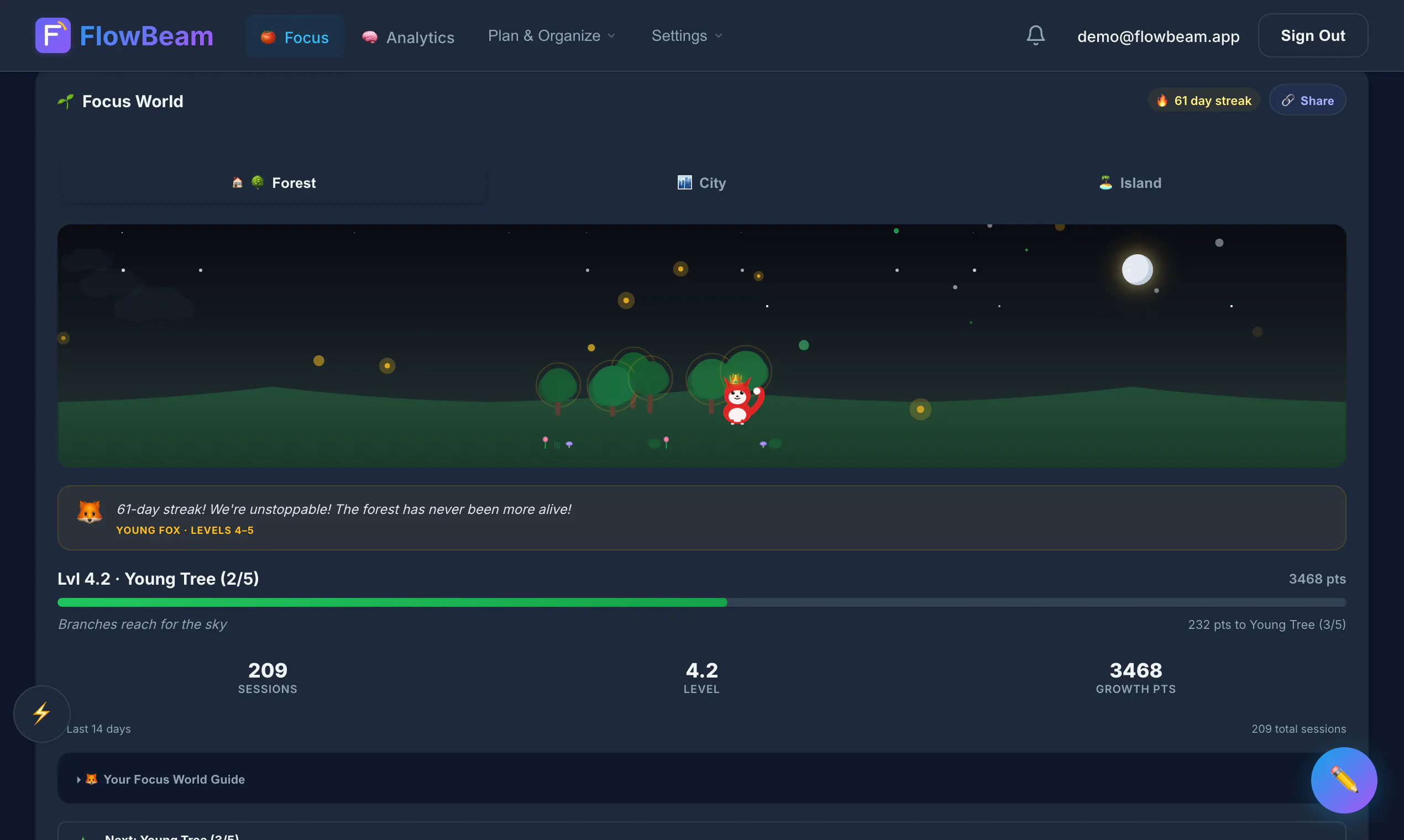Select the Forest world tab

pyautogui.click(x=273, y=183)
